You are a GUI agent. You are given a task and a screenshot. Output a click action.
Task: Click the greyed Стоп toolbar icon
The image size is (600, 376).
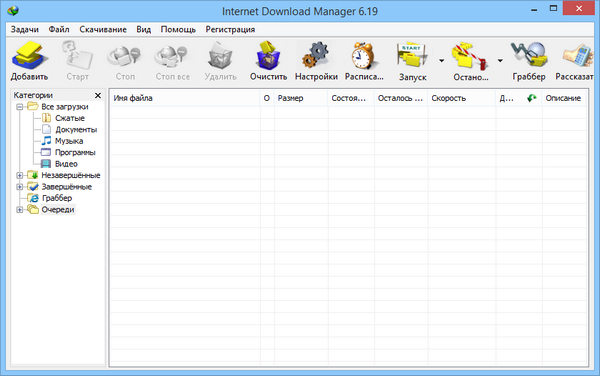pyautogui.click(x=125, y=56)
